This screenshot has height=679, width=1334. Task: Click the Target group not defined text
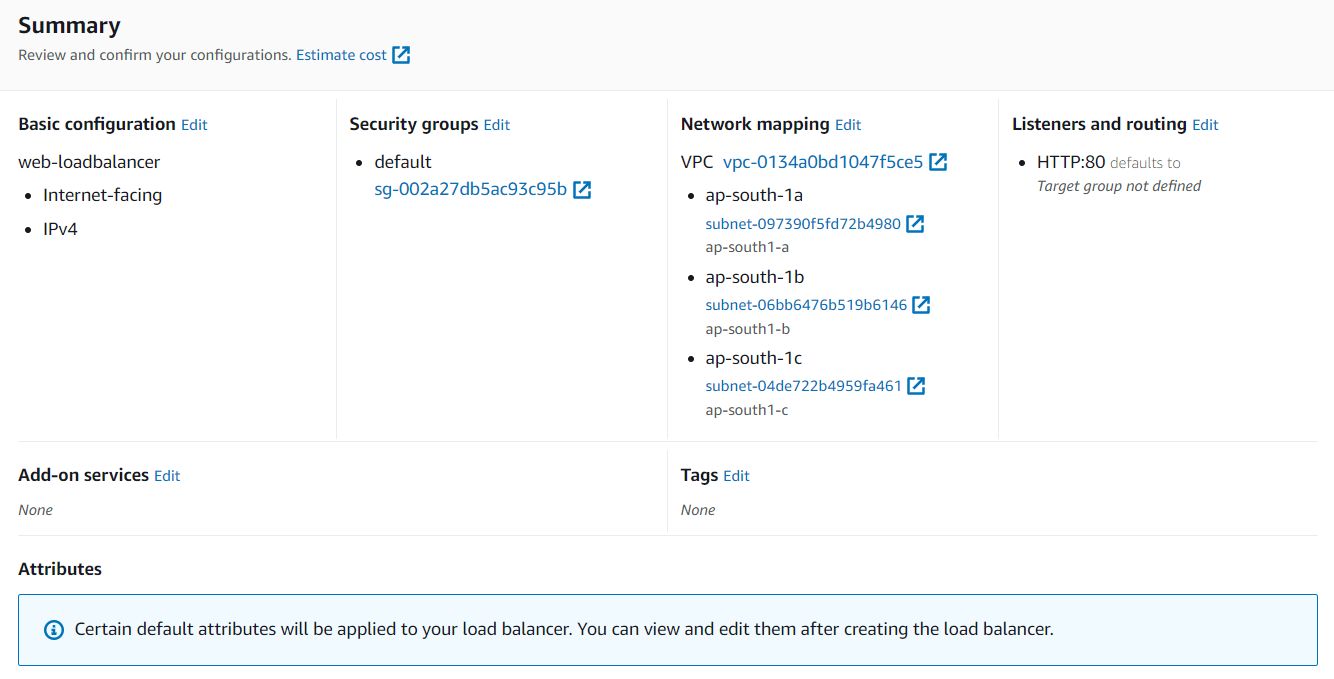point(1119,186)
